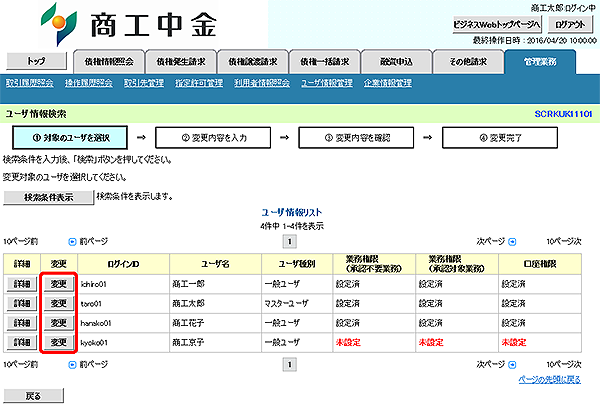Screen dimensions: 600x419
Task: Click the screen ID SCRKUK11101
Action: click(x=563, y=114)
